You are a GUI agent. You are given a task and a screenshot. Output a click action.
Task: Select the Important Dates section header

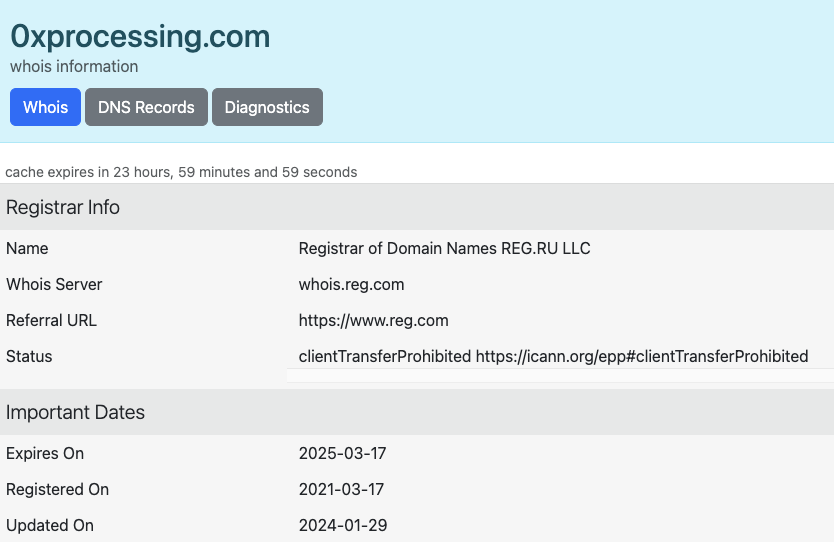(75, 412)
